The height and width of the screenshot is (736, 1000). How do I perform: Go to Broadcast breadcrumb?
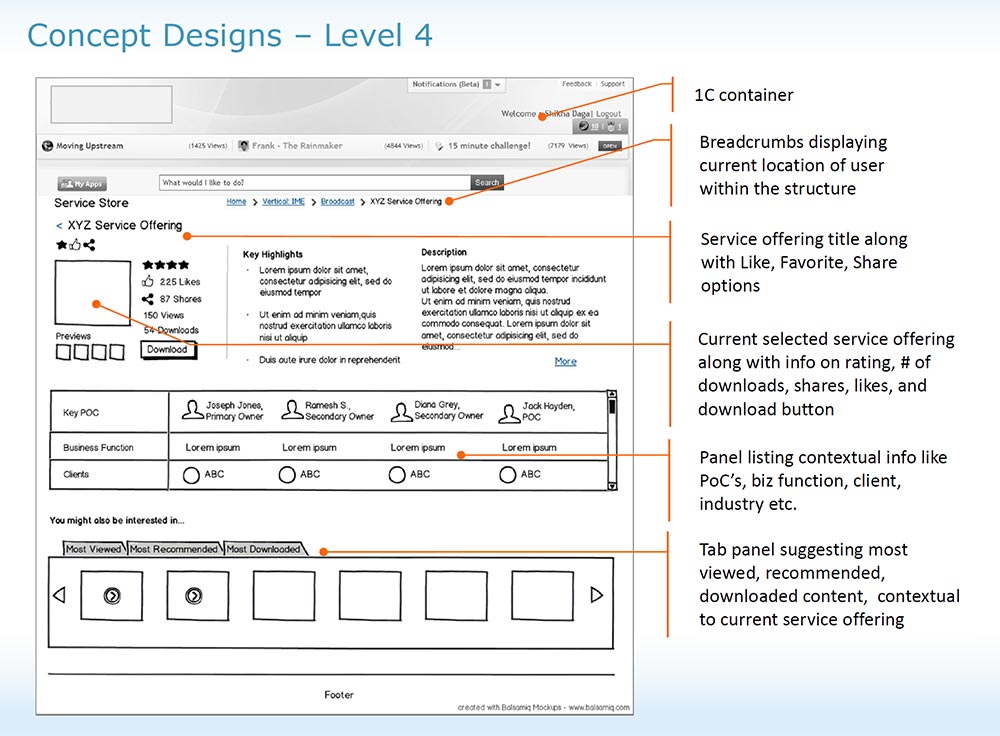tap(337, 202)
